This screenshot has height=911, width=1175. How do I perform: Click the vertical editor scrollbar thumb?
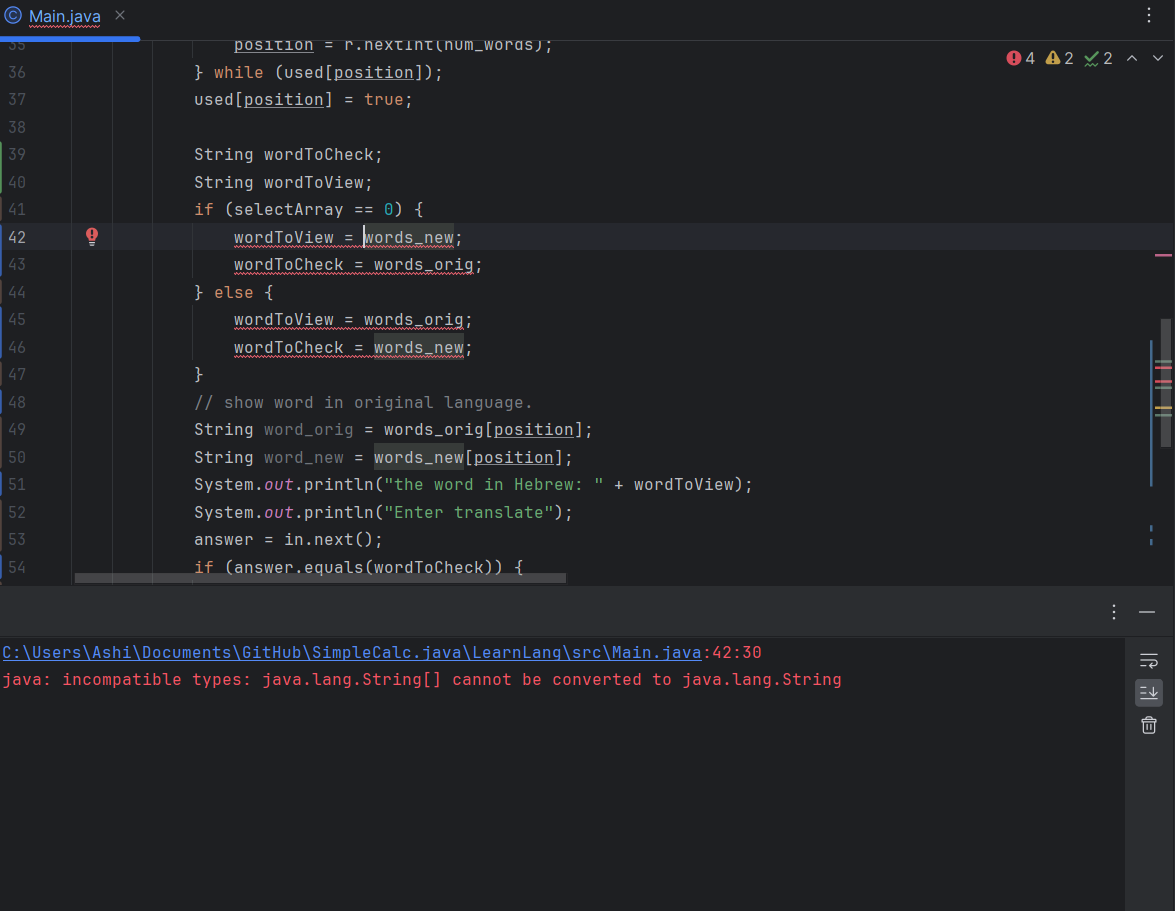[x=1166, y=382]
